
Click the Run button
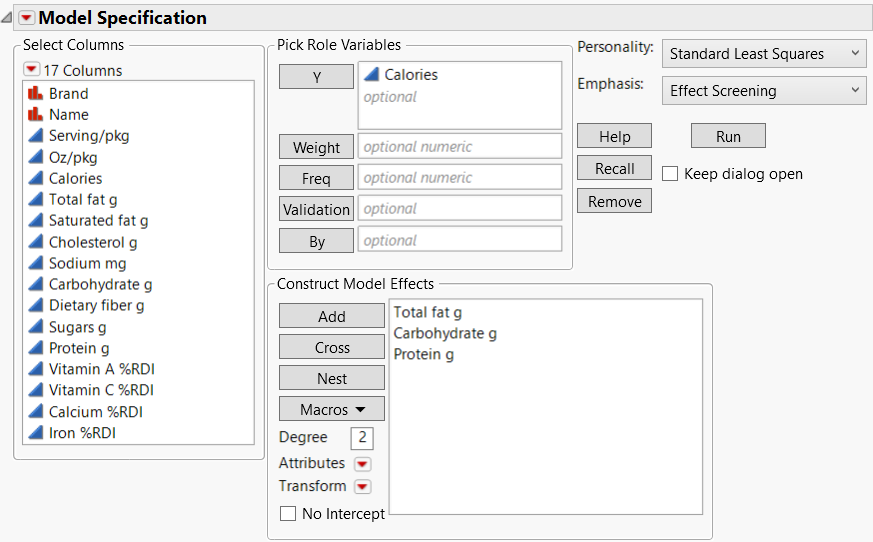click(728, 136)
